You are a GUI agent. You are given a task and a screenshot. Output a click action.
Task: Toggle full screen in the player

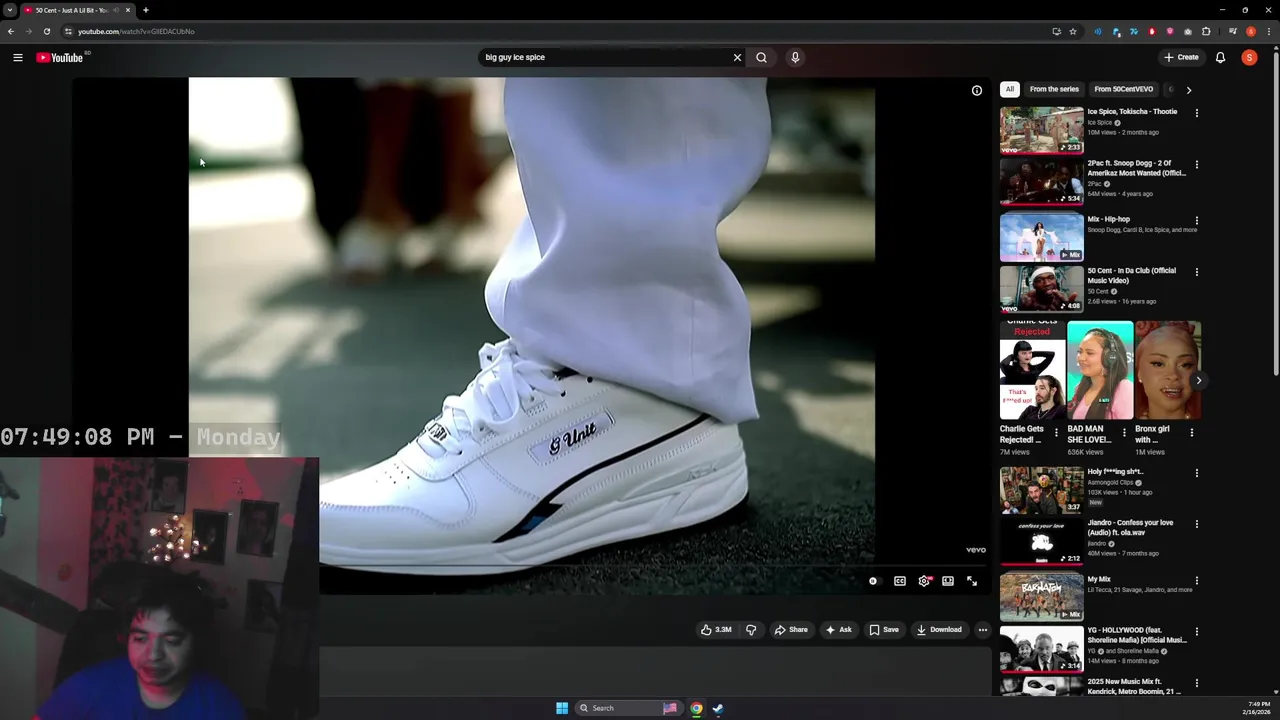point(972,581)
